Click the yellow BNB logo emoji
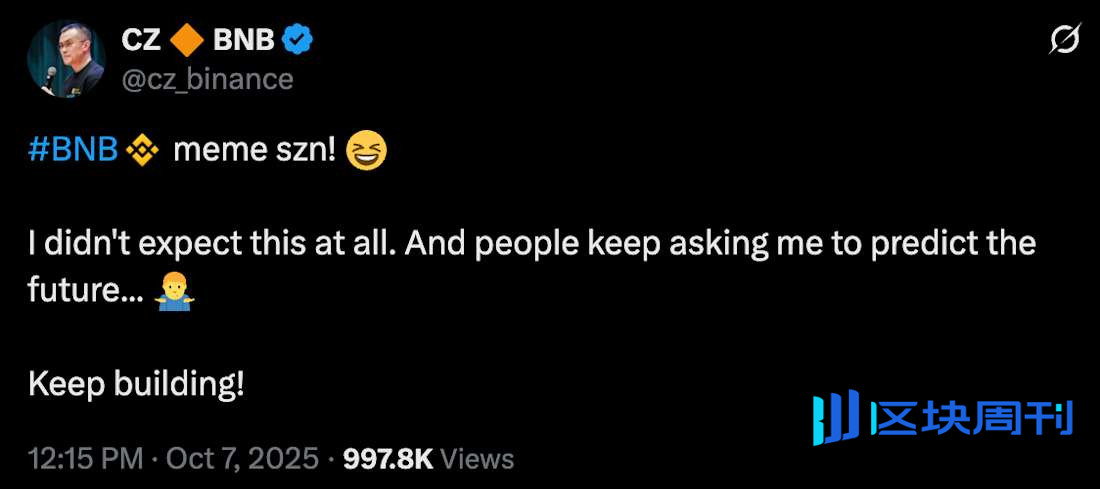 (143, 151)
